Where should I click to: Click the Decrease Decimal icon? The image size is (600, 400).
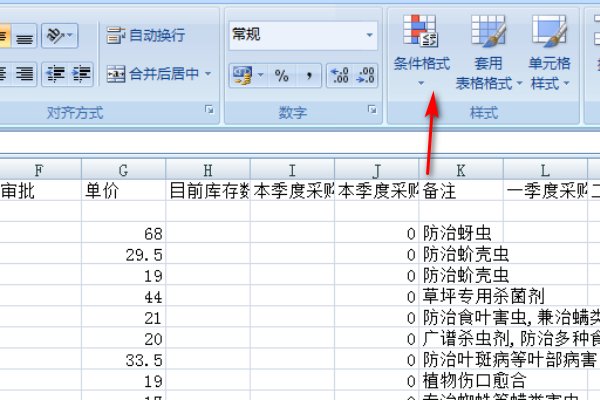(x=365, y=75)
